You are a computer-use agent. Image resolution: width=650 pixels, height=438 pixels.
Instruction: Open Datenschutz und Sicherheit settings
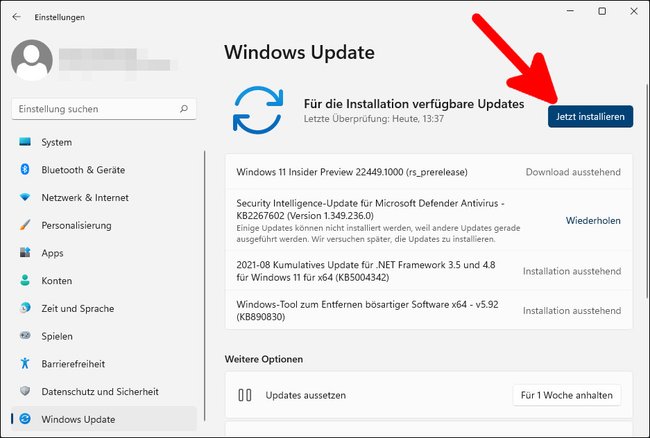click(x=104, y=392)
